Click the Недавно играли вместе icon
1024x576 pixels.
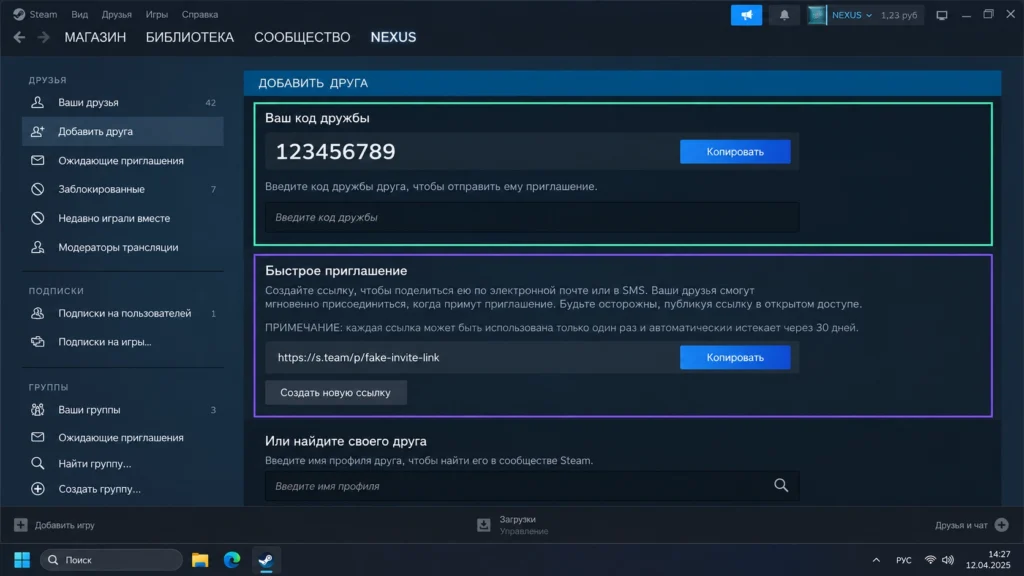[x=37, y=218]
